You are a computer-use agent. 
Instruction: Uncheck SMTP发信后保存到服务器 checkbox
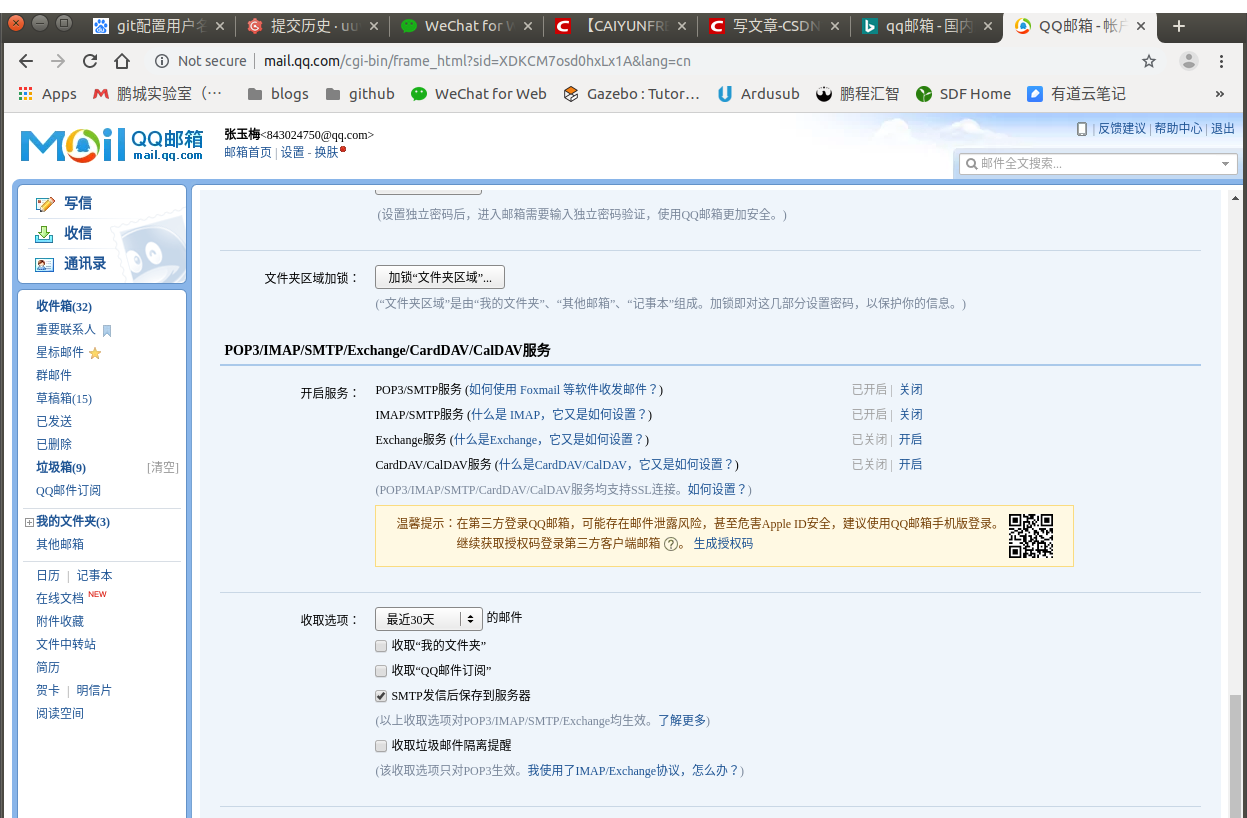(x=381, y=696)
